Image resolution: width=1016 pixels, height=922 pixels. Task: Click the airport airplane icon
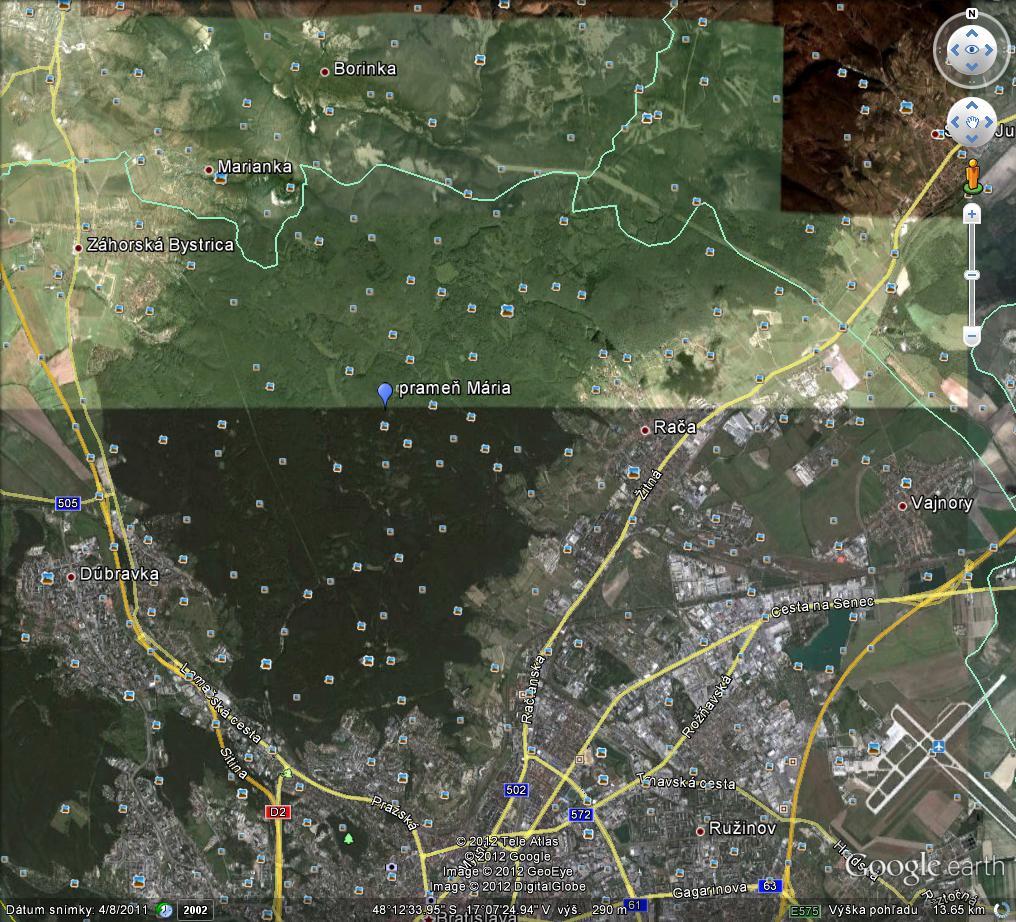938,746
